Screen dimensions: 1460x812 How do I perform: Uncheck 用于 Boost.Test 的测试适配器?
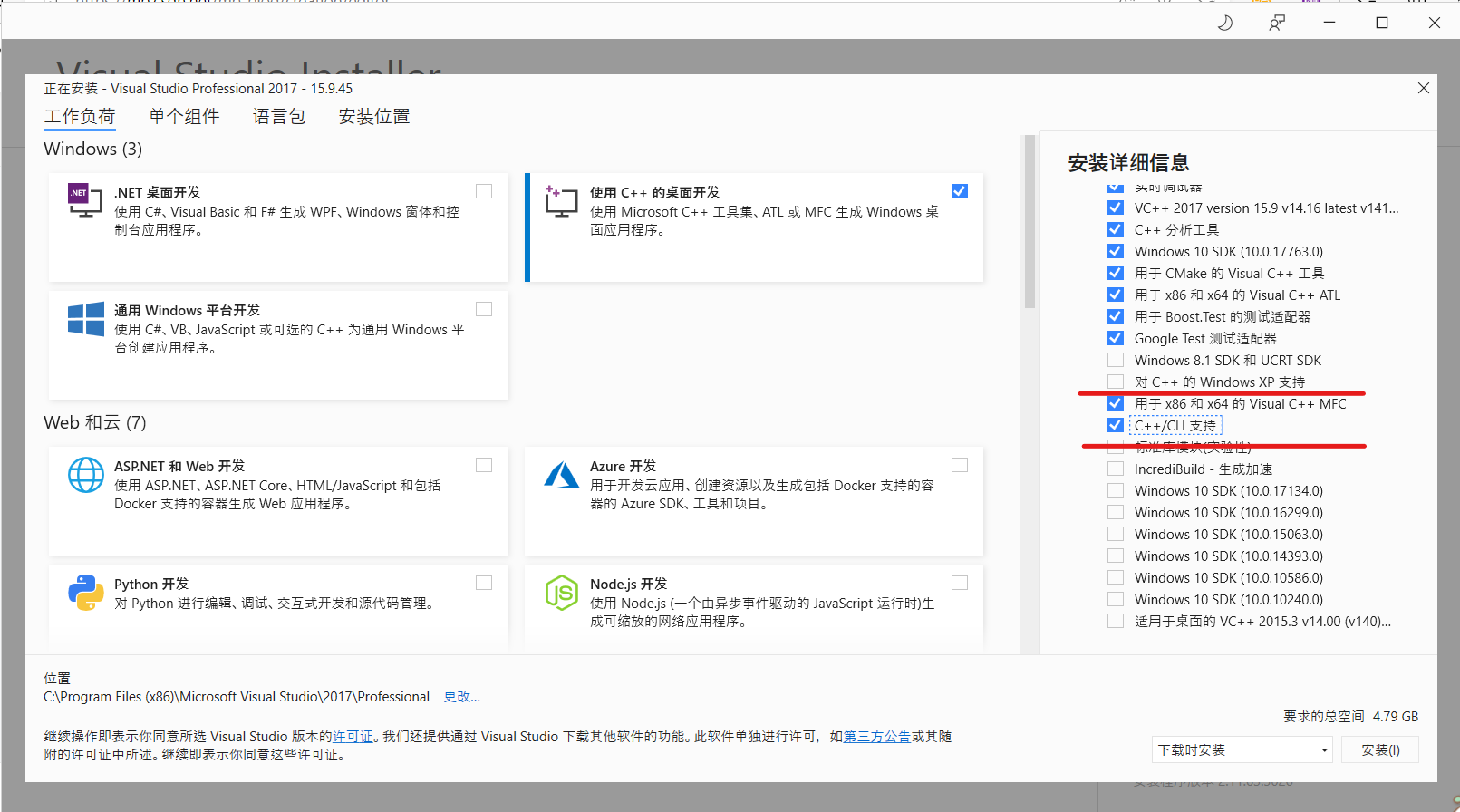pos(1116,316)
